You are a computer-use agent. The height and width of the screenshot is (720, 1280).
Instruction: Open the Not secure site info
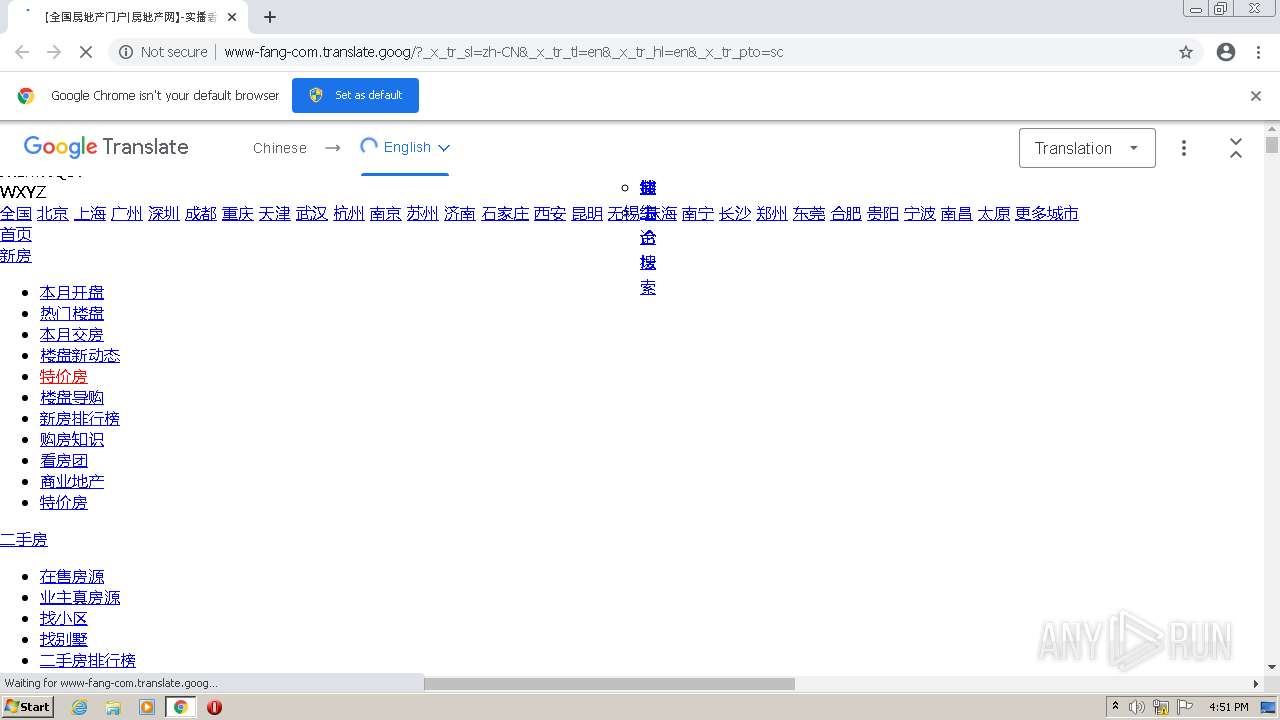(x=163, y=52)
